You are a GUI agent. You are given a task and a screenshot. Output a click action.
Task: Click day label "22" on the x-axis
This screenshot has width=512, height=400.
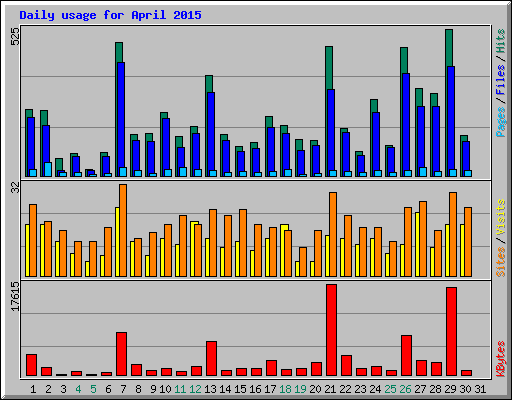click(x=345, y=389)
